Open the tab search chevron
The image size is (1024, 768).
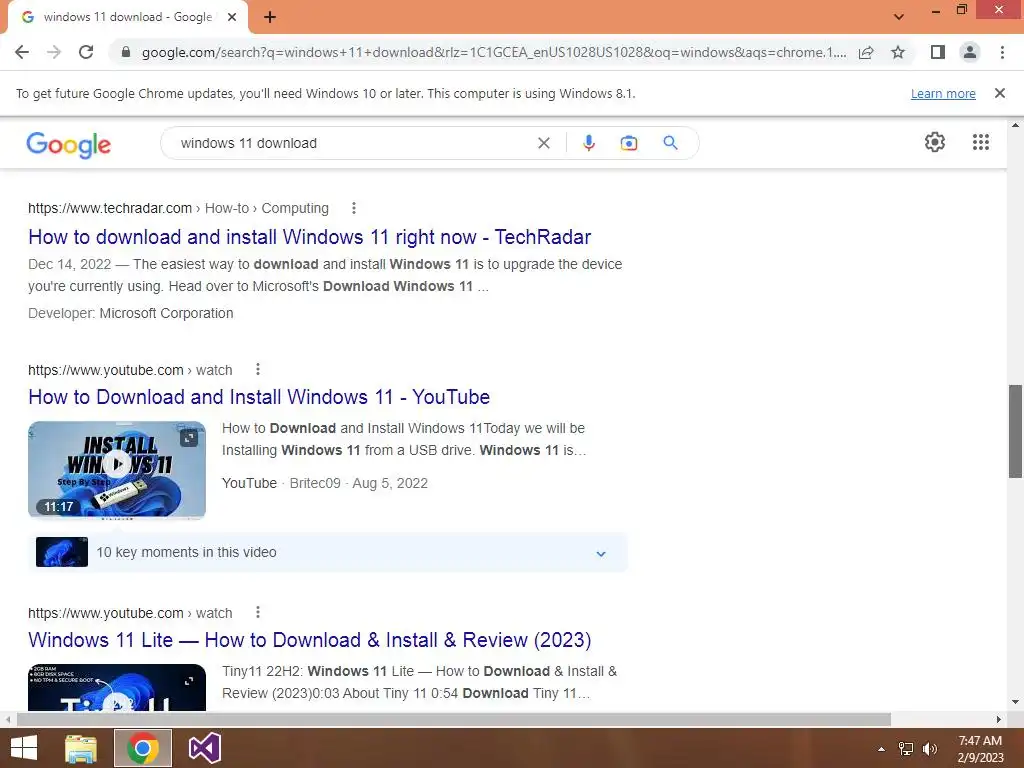pyautogui.click(x=899, y=17)
